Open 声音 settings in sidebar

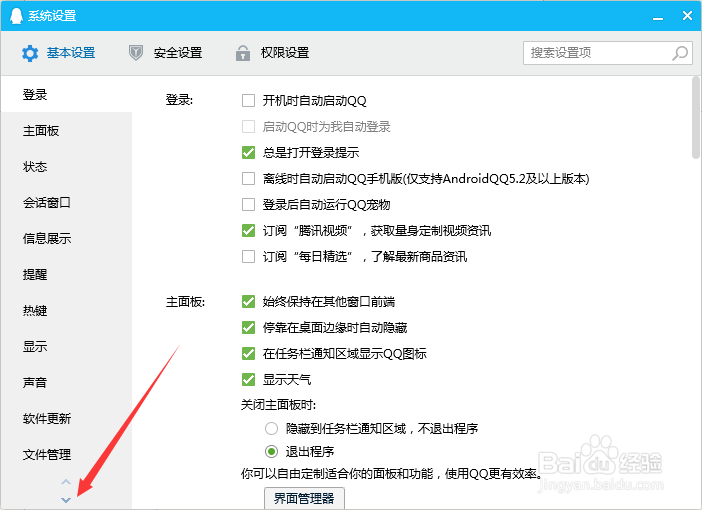coord(66,382)
